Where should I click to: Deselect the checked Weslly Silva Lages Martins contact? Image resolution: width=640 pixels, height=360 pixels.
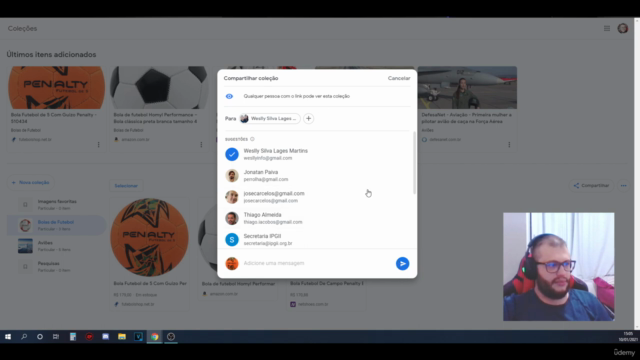point(232,154)
